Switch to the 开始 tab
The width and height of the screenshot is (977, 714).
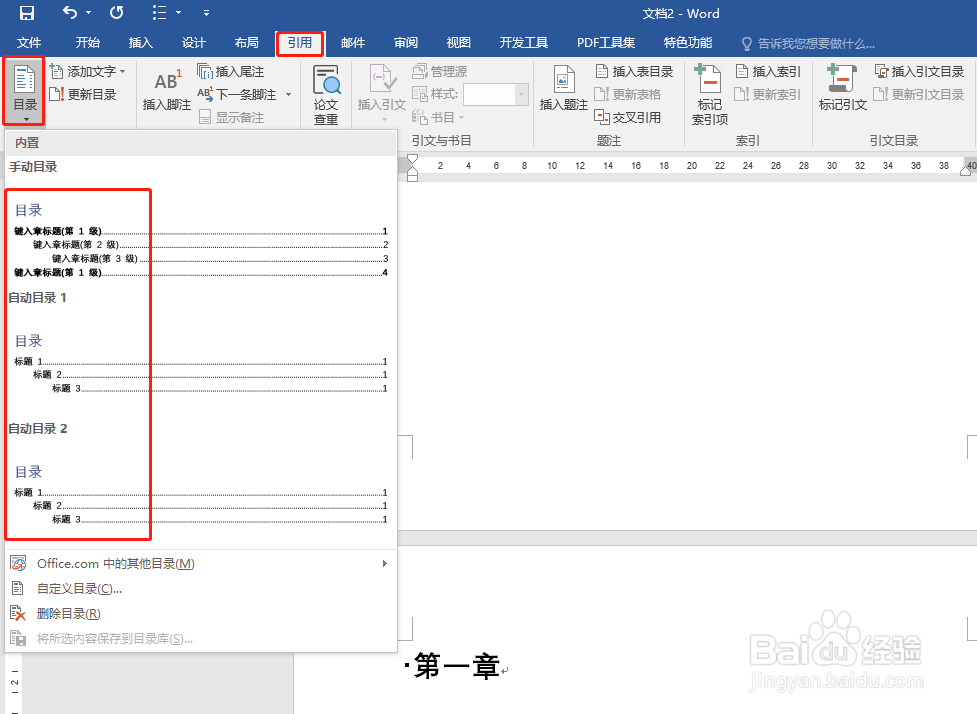tap(87, 43)
